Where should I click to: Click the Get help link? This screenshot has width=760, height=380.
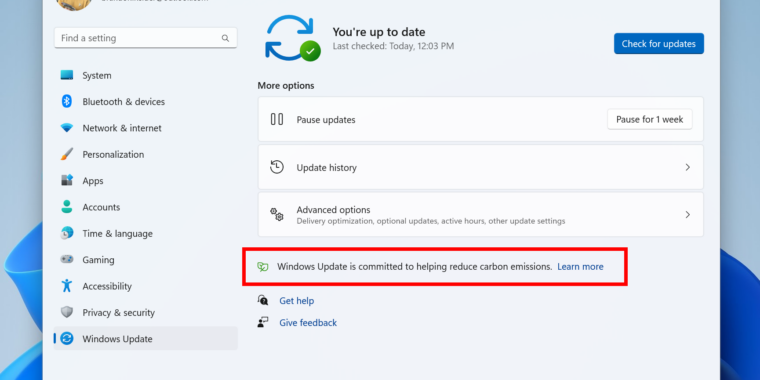point(297,301)
